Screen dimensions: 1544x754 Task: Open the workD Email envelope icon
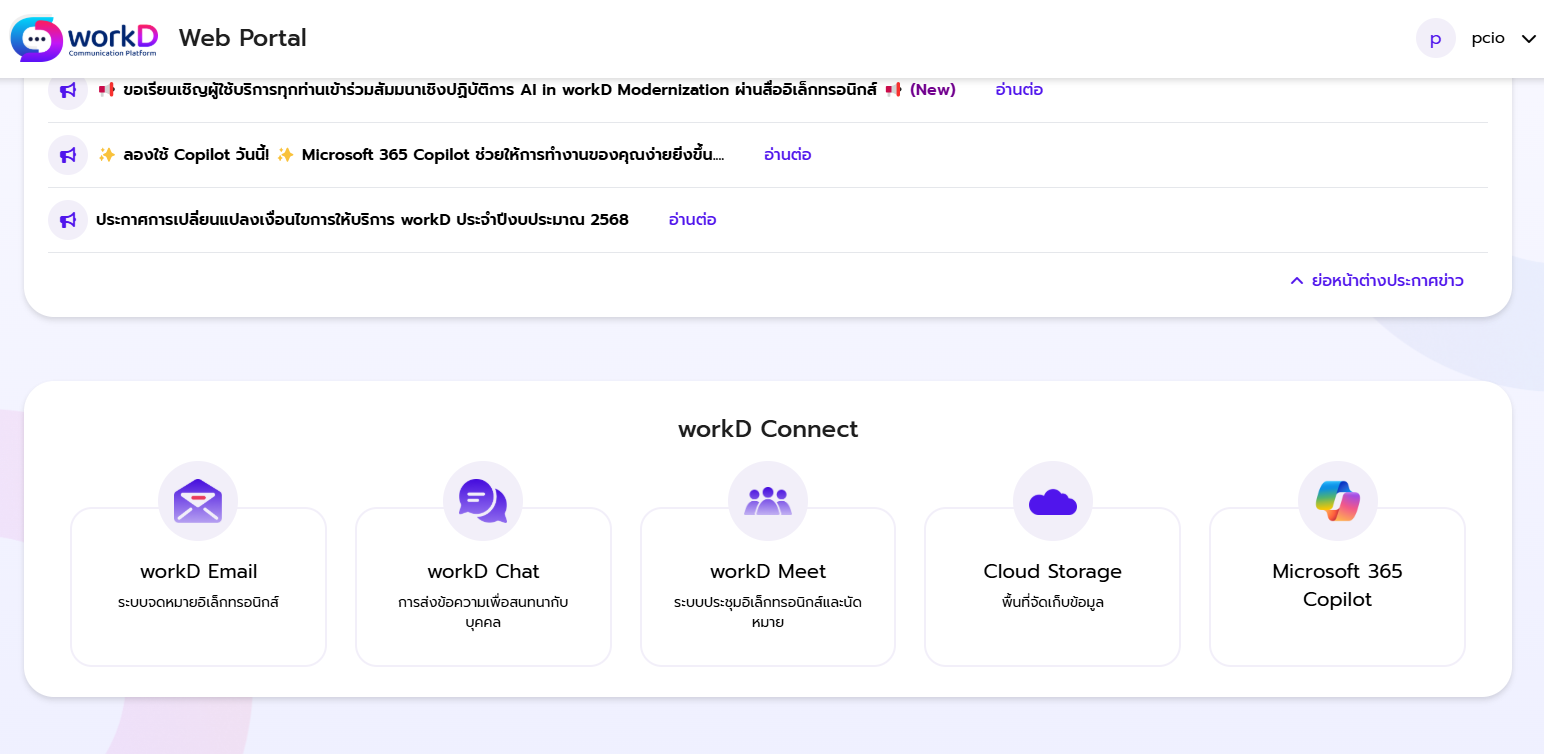tap(198, 501)
